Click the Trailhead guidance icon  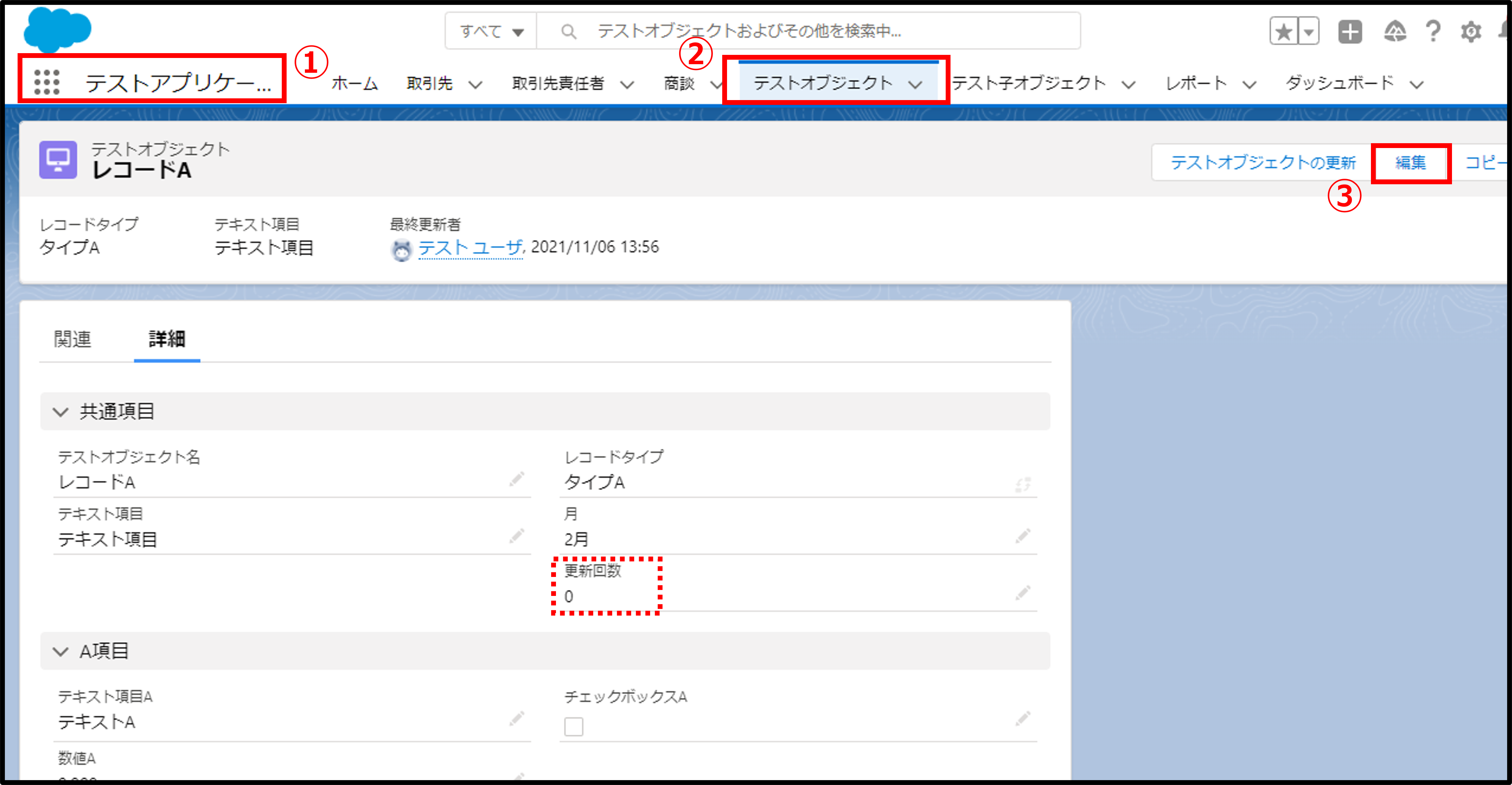[x=1395, y=31]
